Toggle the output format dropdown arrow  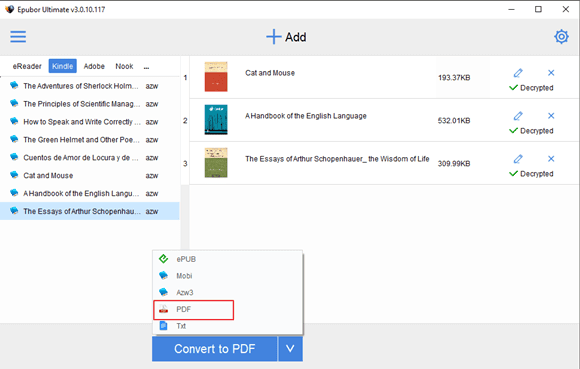290,349
